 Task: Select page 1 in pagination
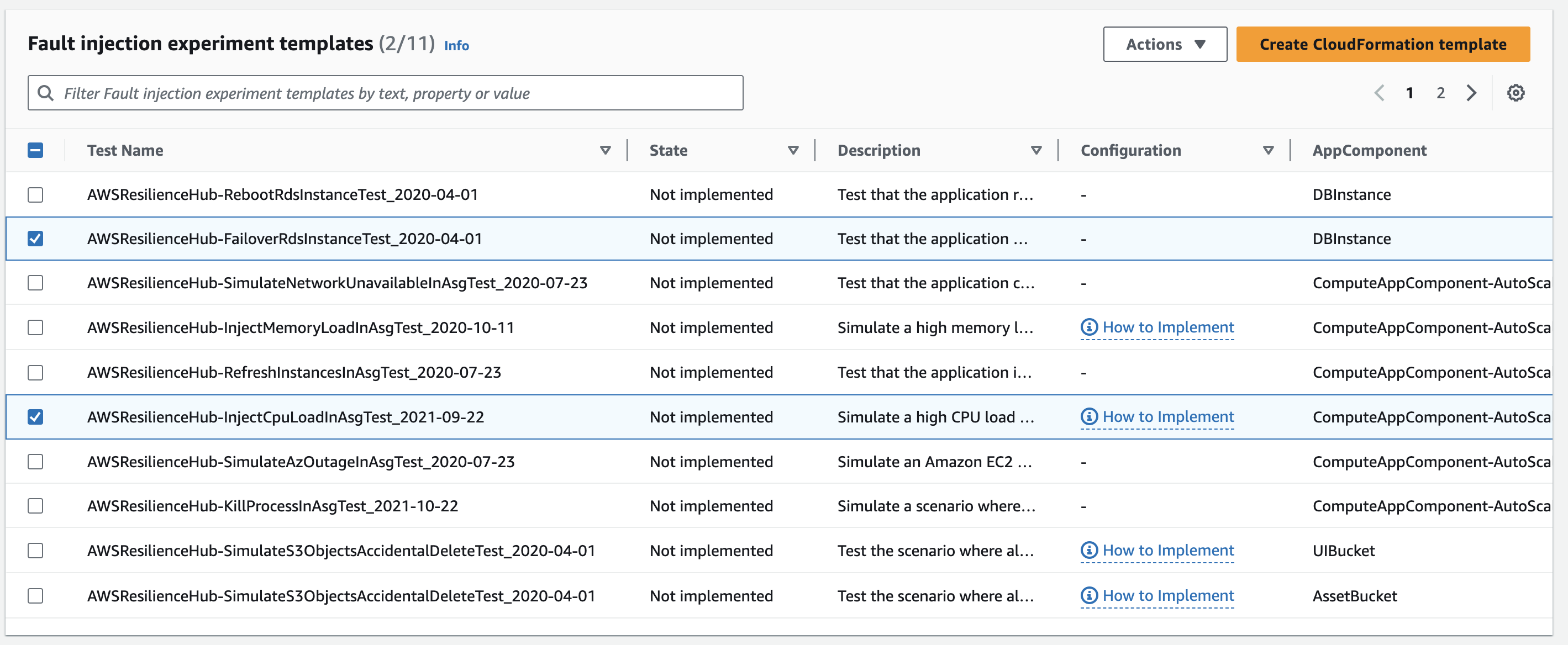click(1409, 93)
